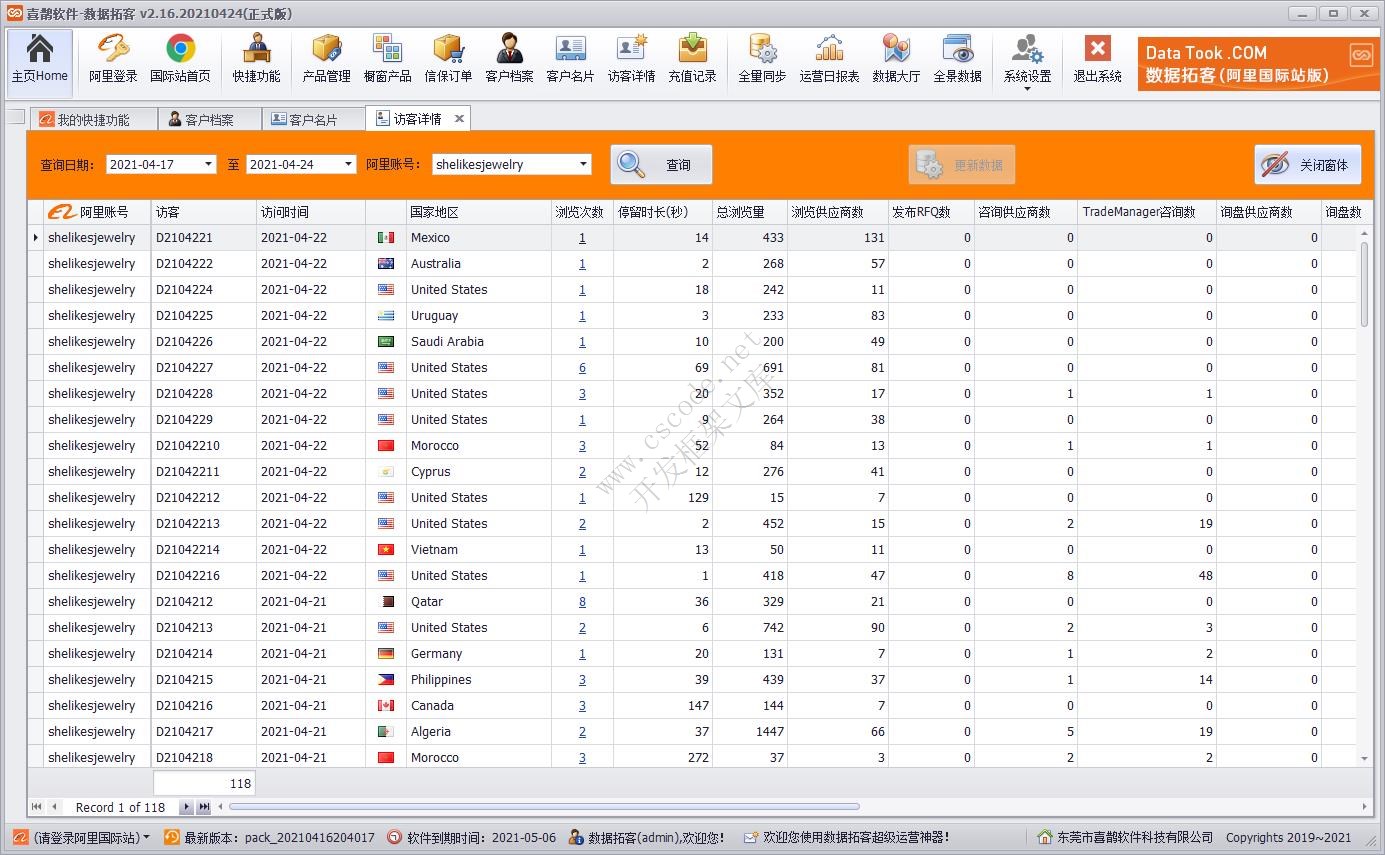Click 浏览次数 link for visitor D2104212
Screen dimensions: 1385x855
[582, 602]
